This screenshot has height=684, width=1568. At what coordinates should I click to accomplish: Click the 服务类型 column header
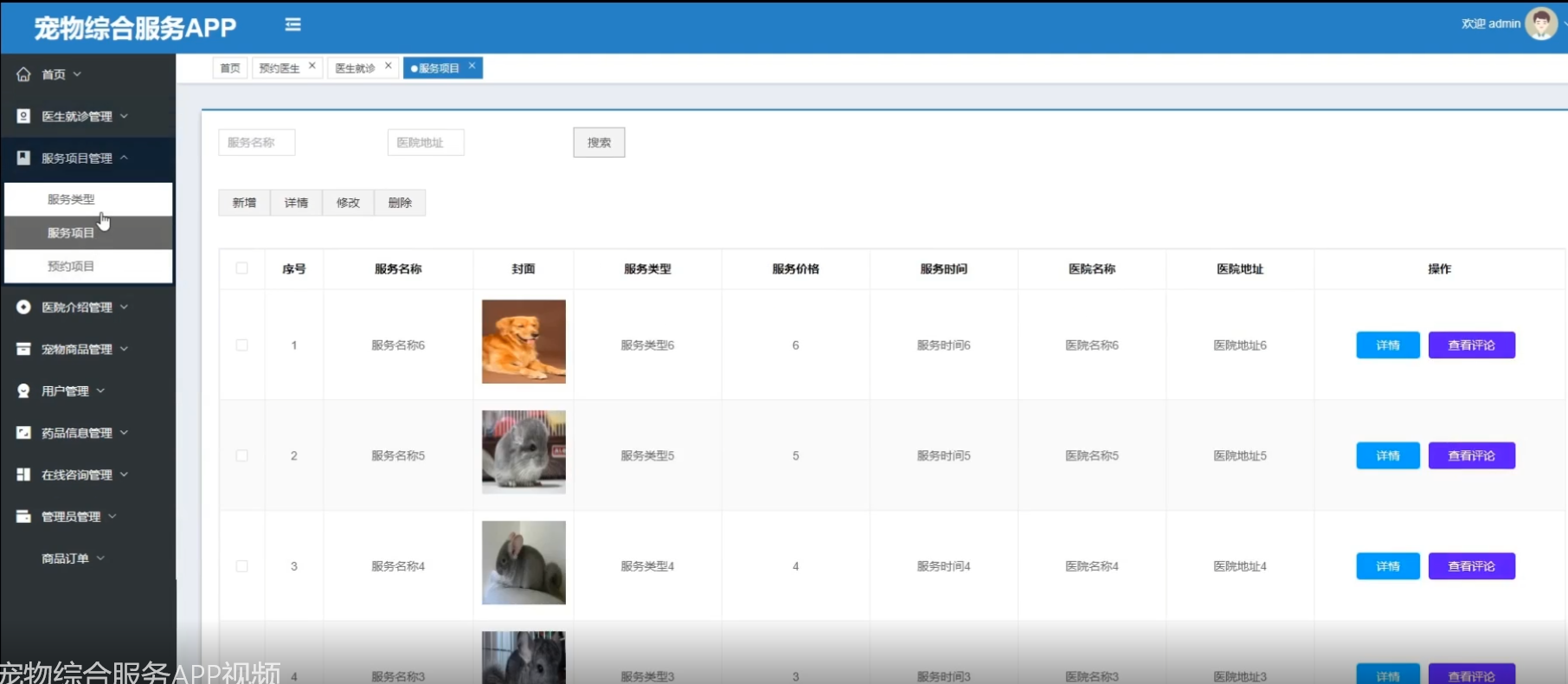647,268
